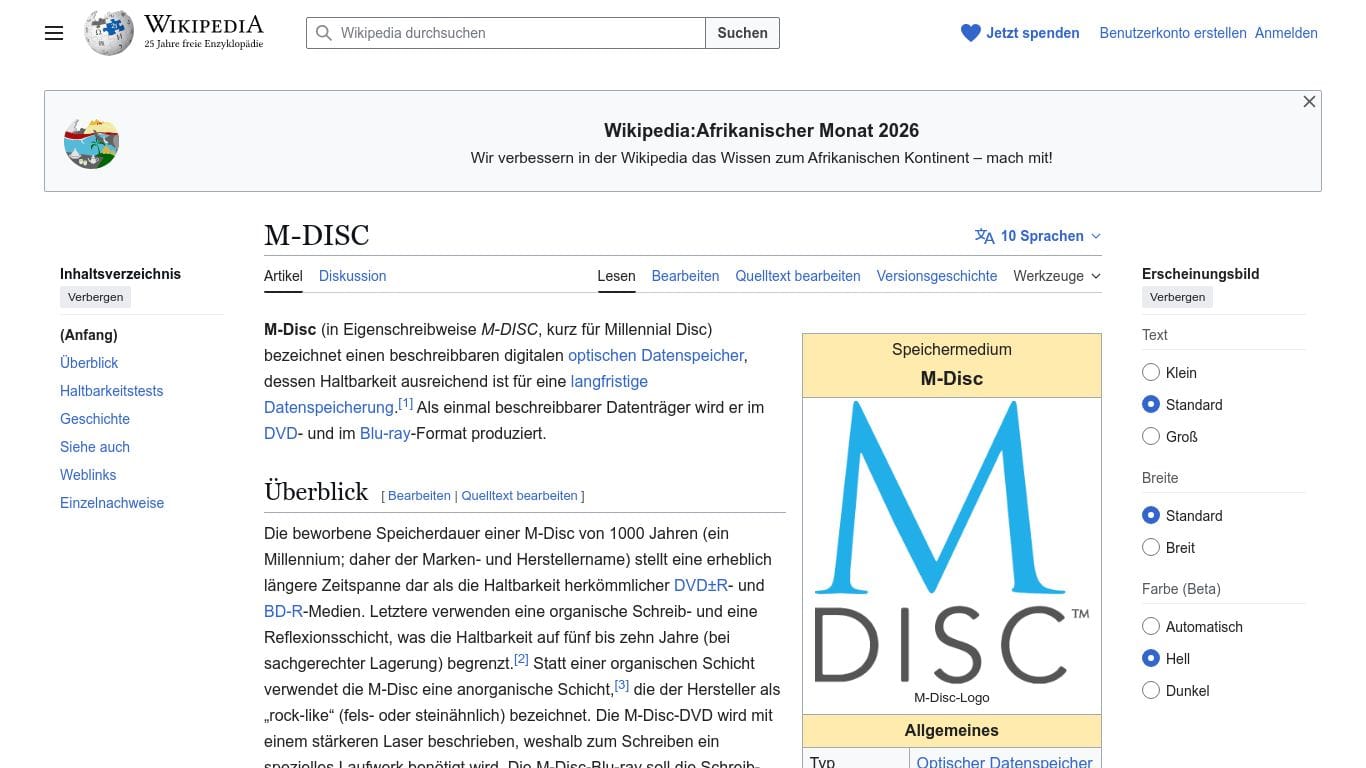This screenshot has width=1366, height=768.
Task: Select Klein text size
Action: pyautogui.click(x=1151, y=373)
